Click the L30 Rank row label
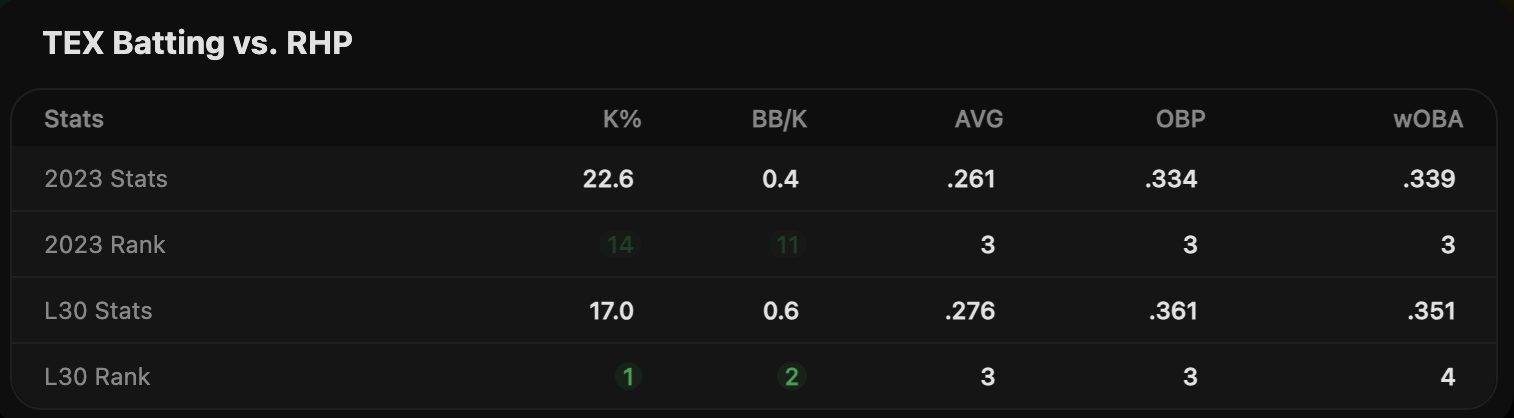The image size is (1514, 418). pos(97,377)
